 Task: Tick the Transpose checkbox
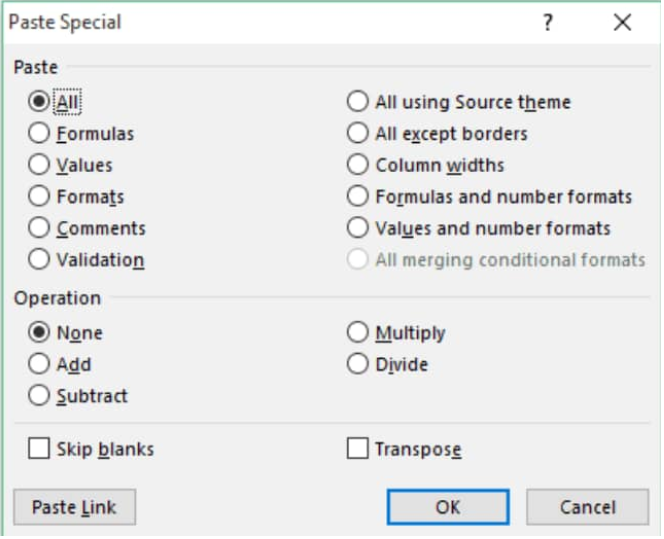click(x=359, y=450)
